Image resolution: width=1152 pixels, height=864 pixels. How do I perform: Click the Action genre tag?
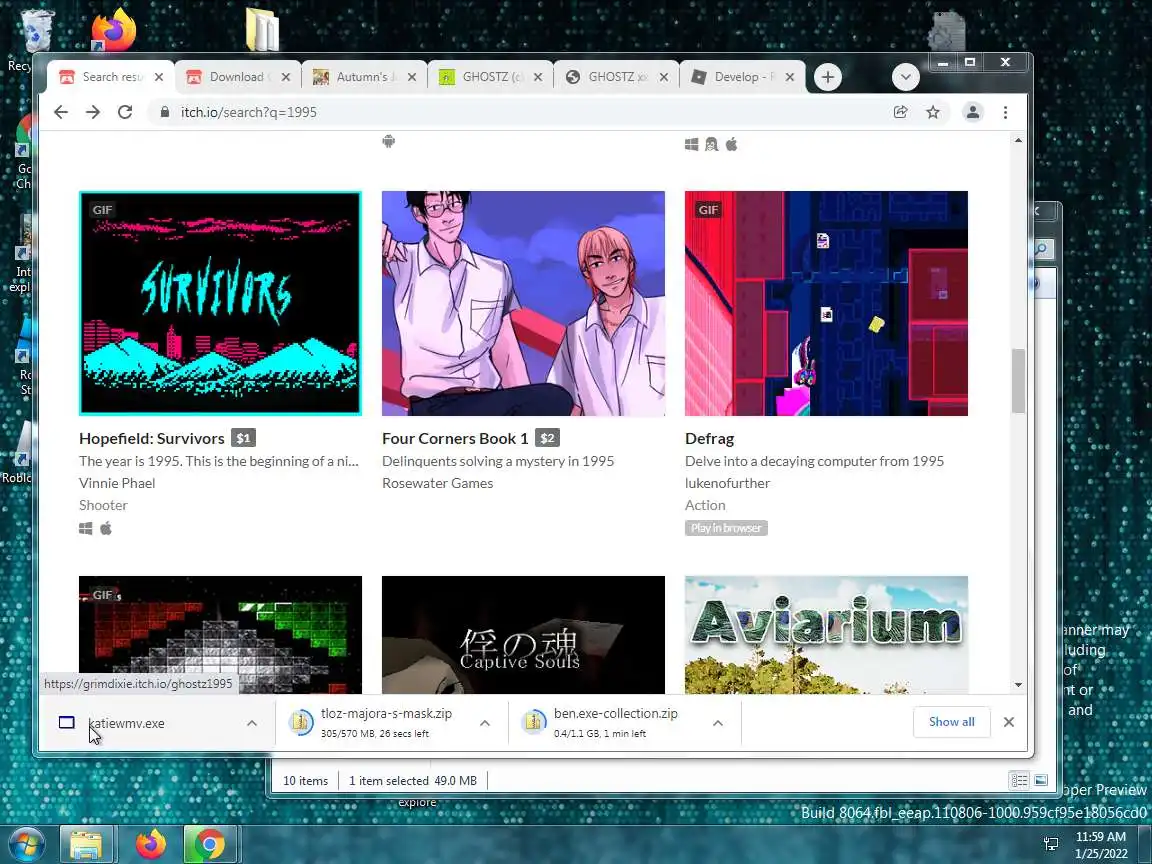tap(705, 505)
